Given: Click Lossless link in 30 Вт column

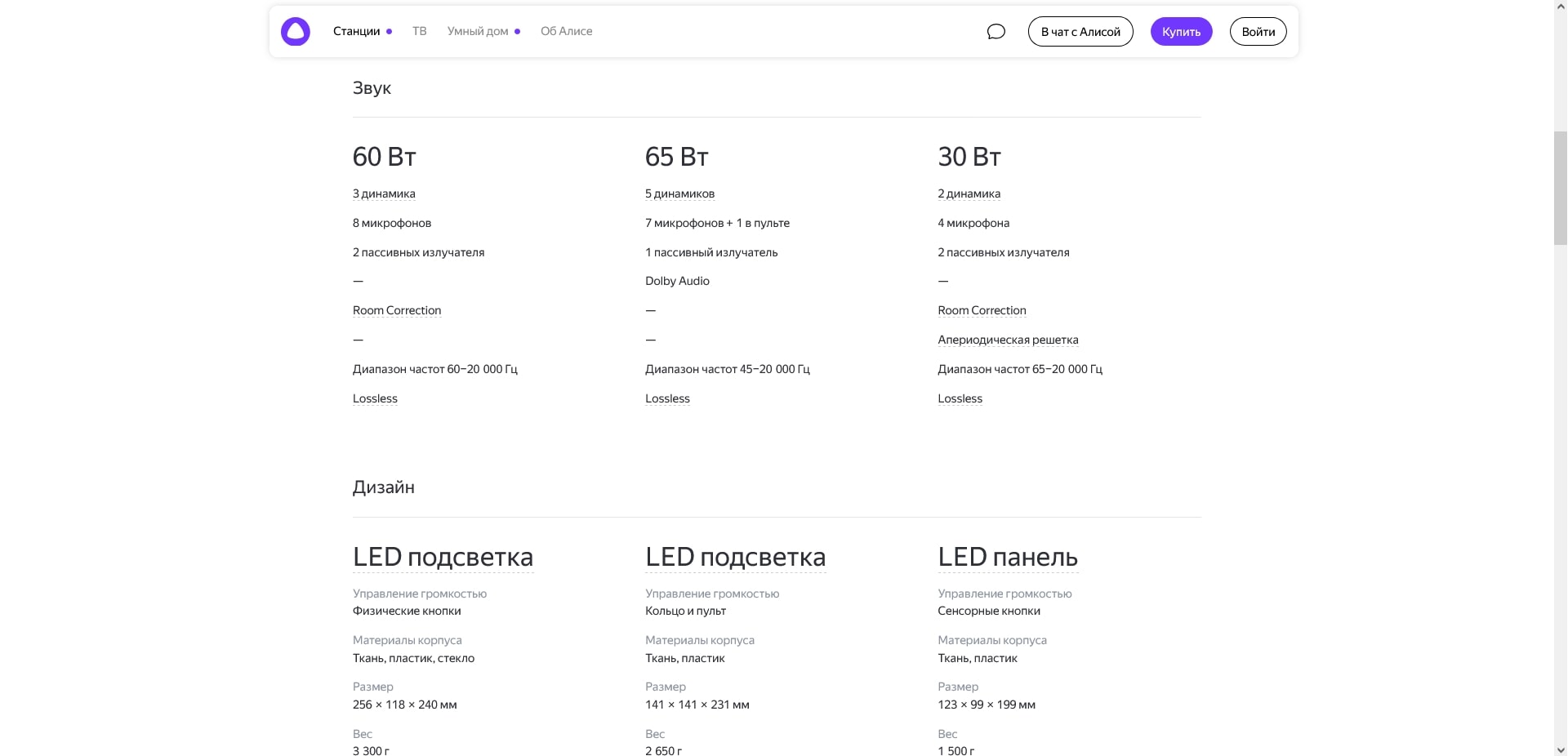Looking at the screenshot, I should (x=959, y=398).
